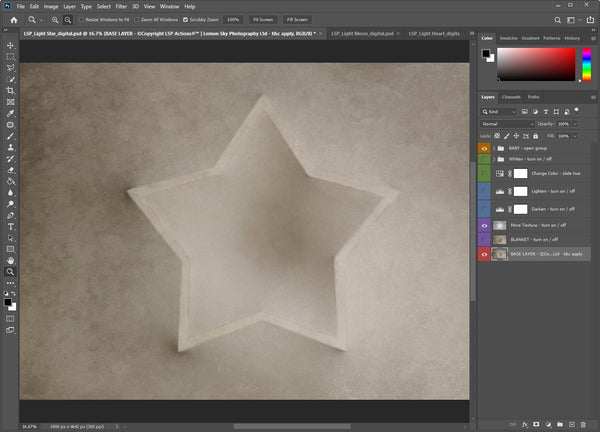Screen dimensions: 600x432
Task: Click the Fit Screen button
Action: (x=262, y=19)
